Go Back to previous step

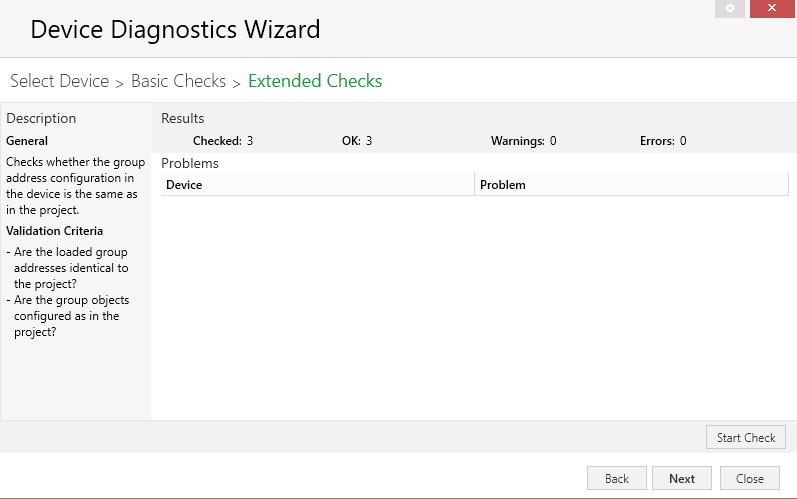click(x=617, y=478)
